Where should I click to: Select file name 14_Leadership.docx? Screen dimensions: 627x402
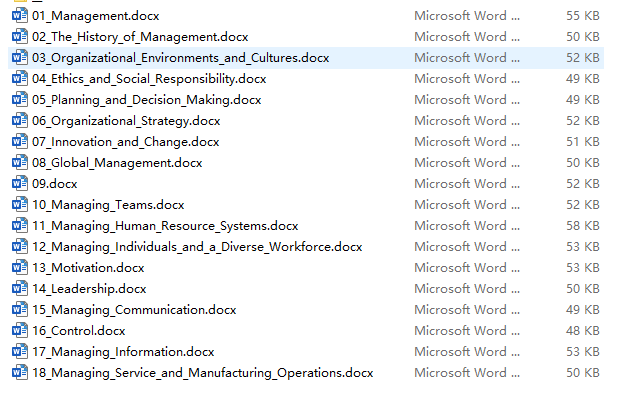pos(89,289)
